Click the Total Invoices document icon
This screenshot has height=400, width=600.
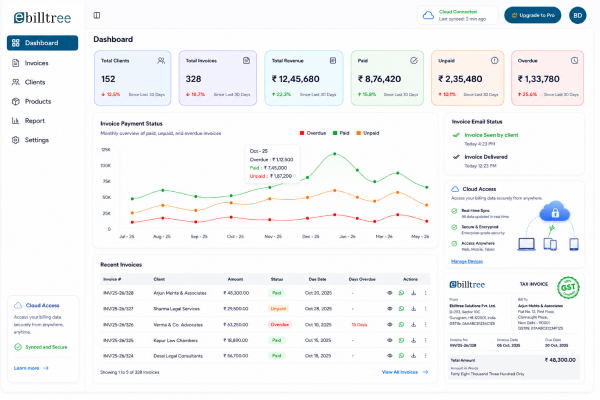(246, 60)
